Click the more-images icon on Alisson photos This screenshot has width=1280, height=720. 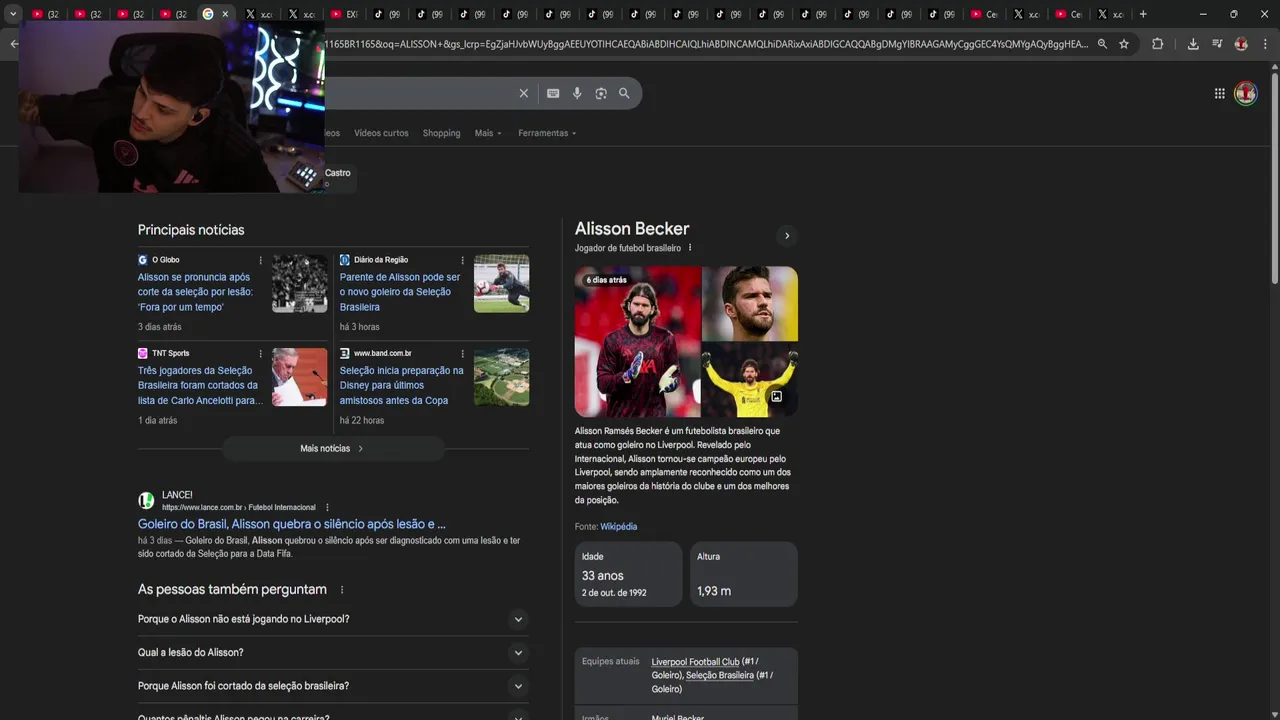776,397
